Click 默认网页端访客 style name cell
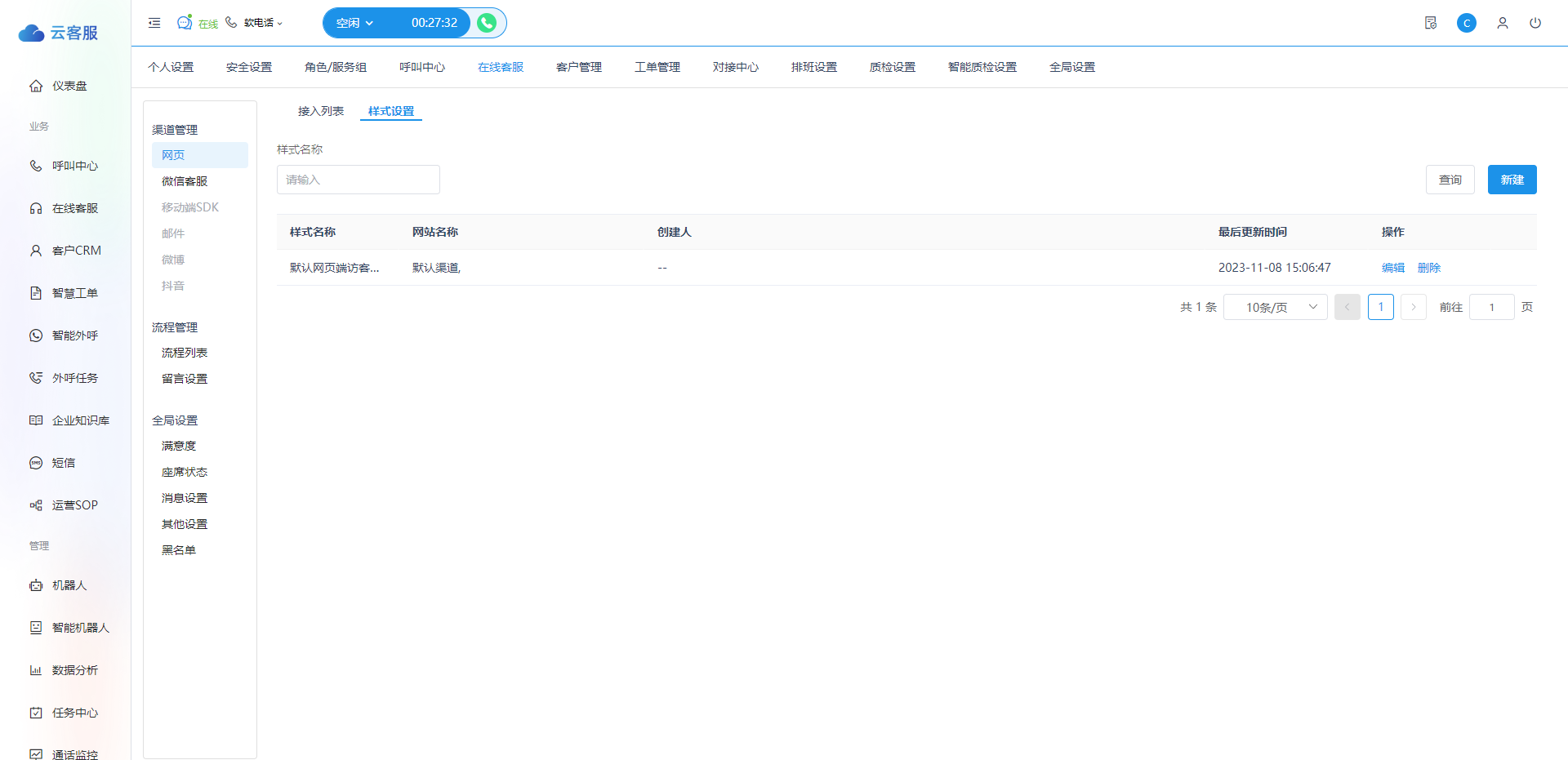The width and height of the screenshot is (1568, 760). (335, 268)
